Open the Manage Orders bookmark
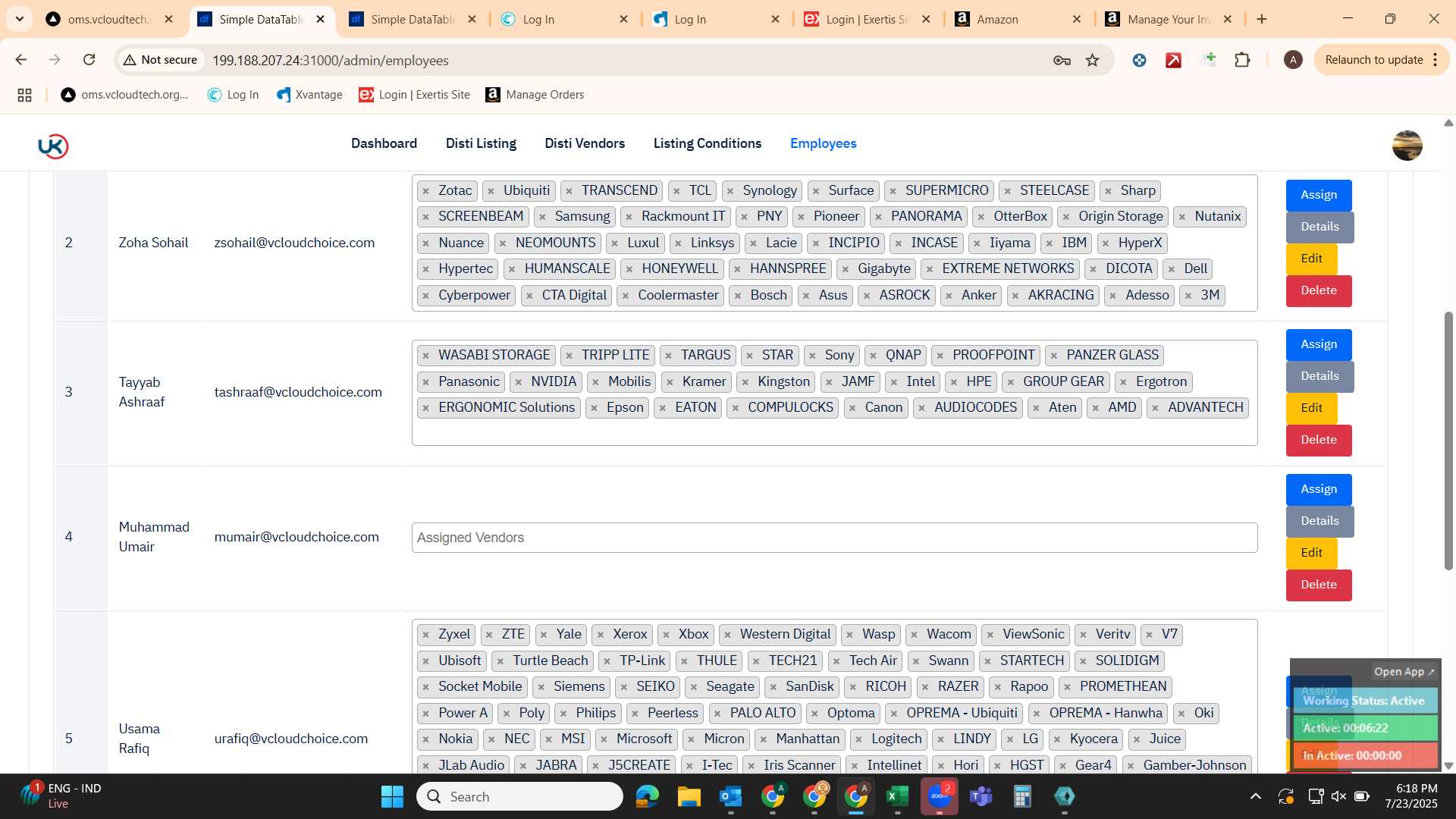1456x819 pixels. point(535,95)
